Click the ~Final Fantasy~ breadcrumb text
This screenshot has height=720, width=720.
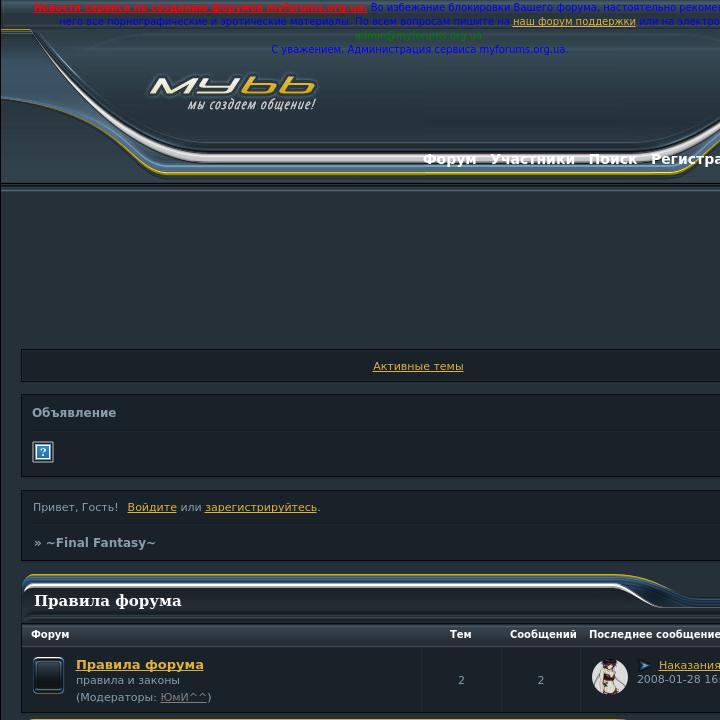pos(101,543)
